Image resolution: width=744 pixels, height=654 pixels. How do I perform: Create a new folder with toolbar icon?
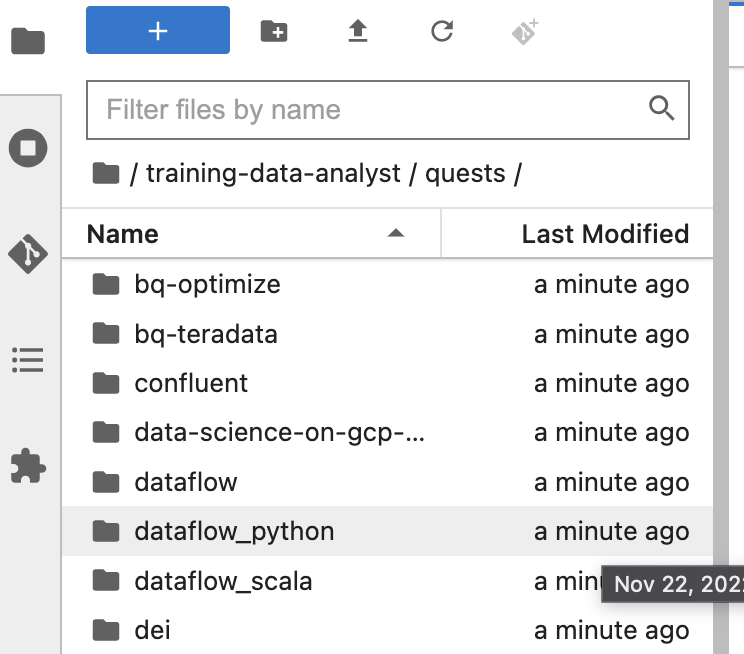(273, 31)
